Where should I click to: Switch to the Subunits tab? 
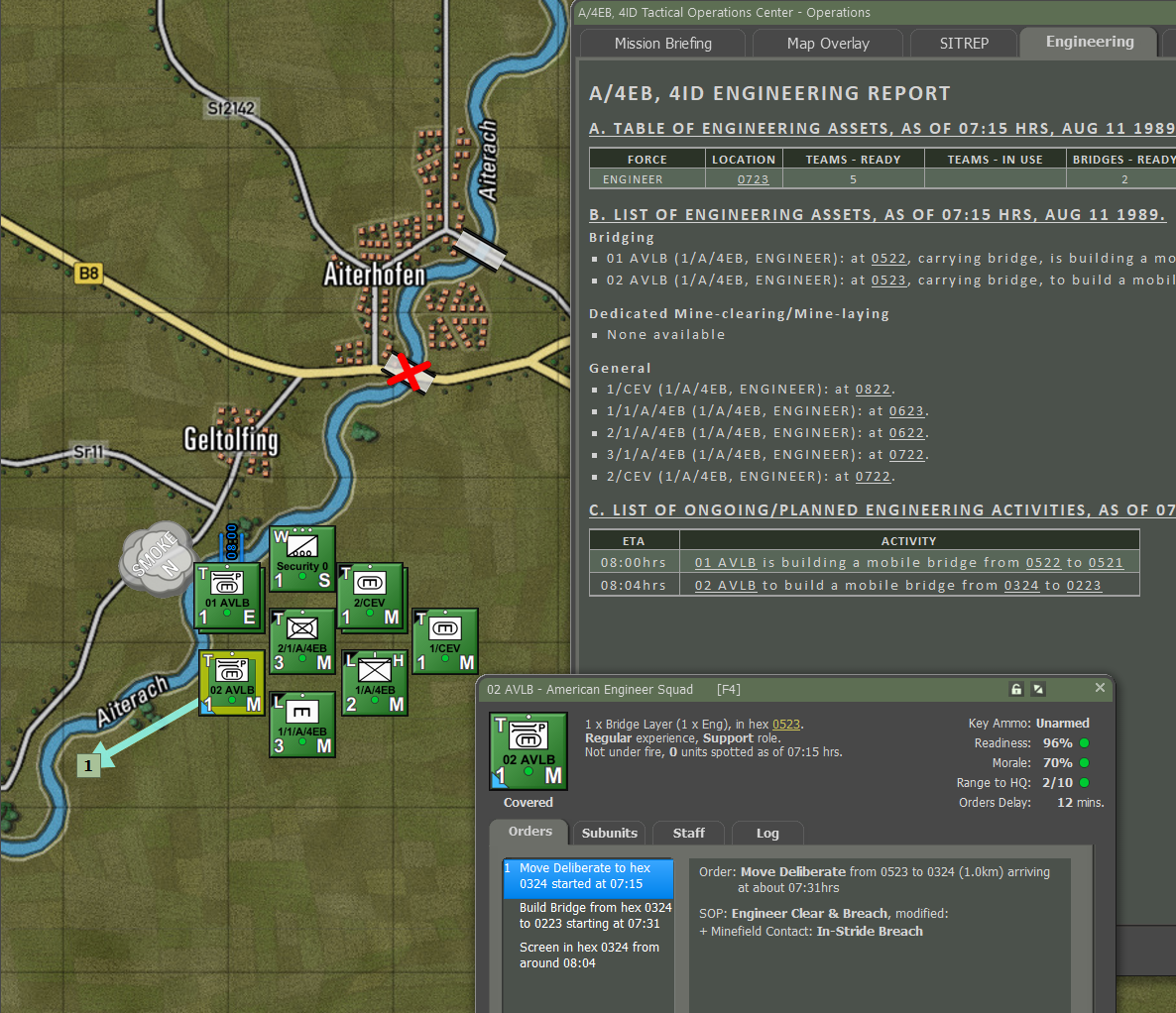(x=609, y=833)
